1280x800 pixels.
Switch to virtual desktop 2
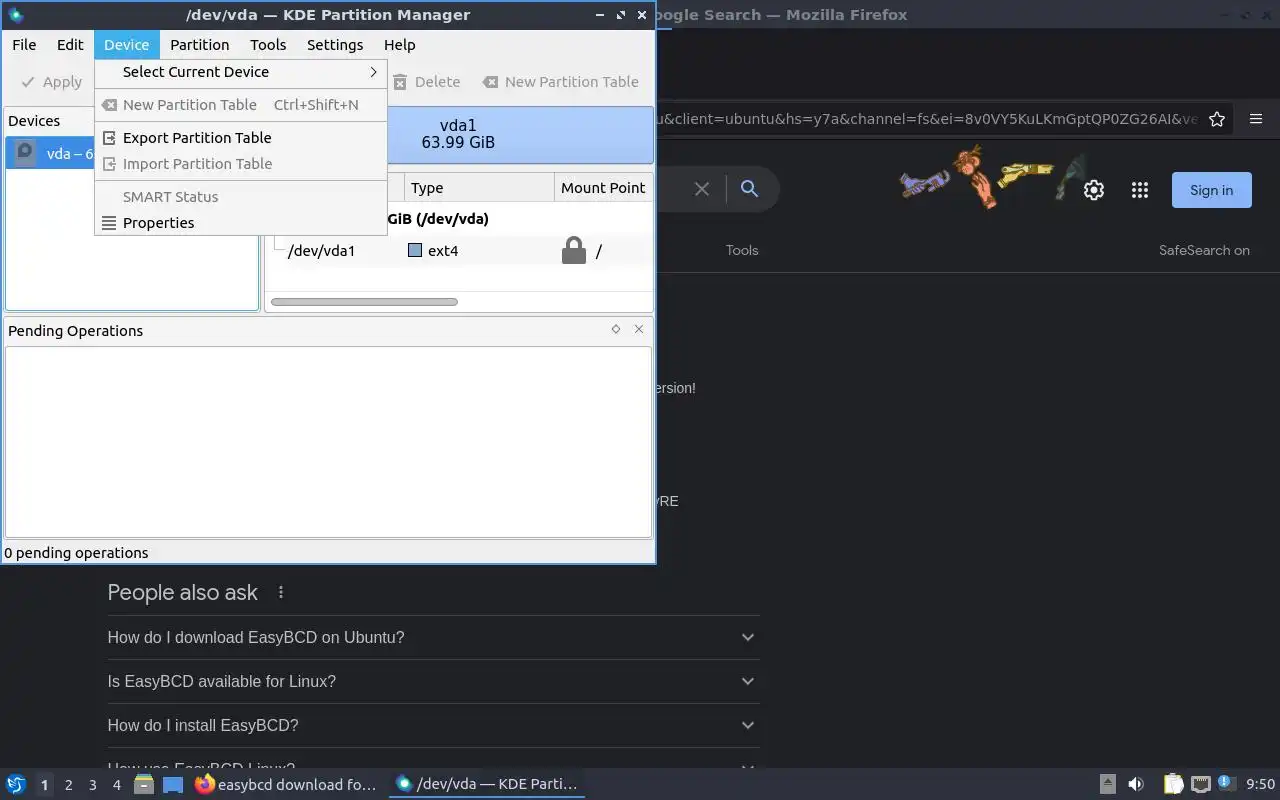pos(68,785)
